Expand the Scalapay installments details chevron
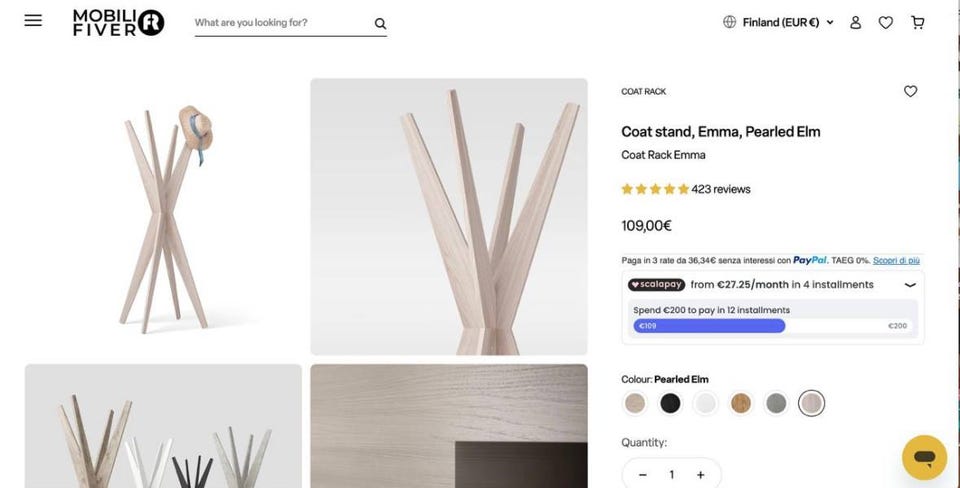960x488 pixels. [x=910, y=285]
